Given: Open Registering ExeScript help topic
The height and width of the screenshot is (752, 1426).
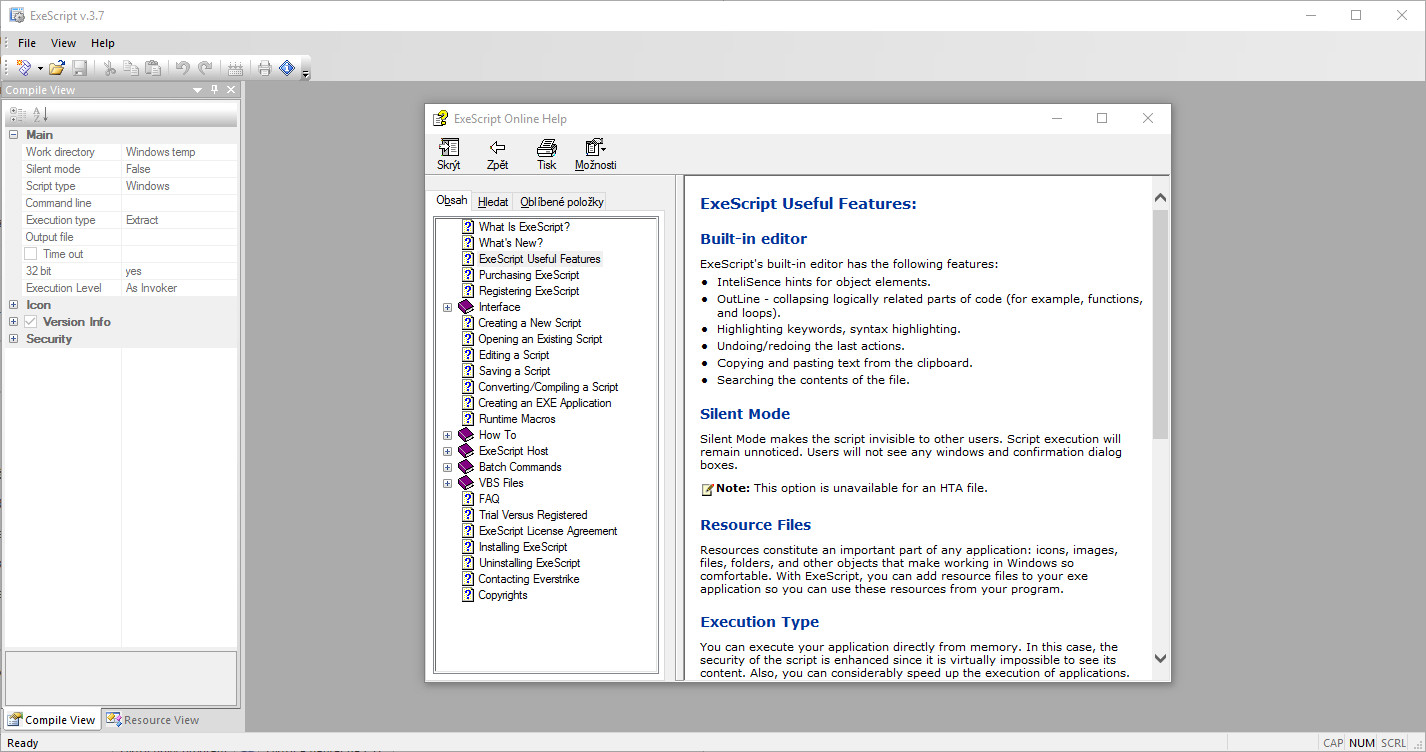Looking at the screenshot, I should click(529, 291).
